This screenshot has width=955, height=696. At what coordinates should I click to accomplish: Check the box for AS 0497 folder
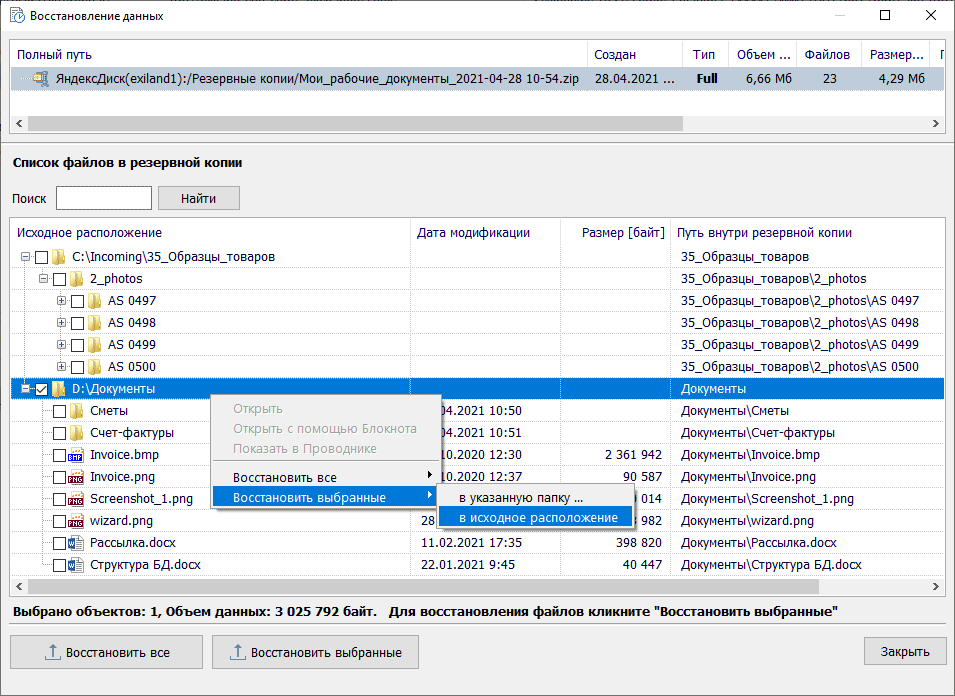point(78,301)
